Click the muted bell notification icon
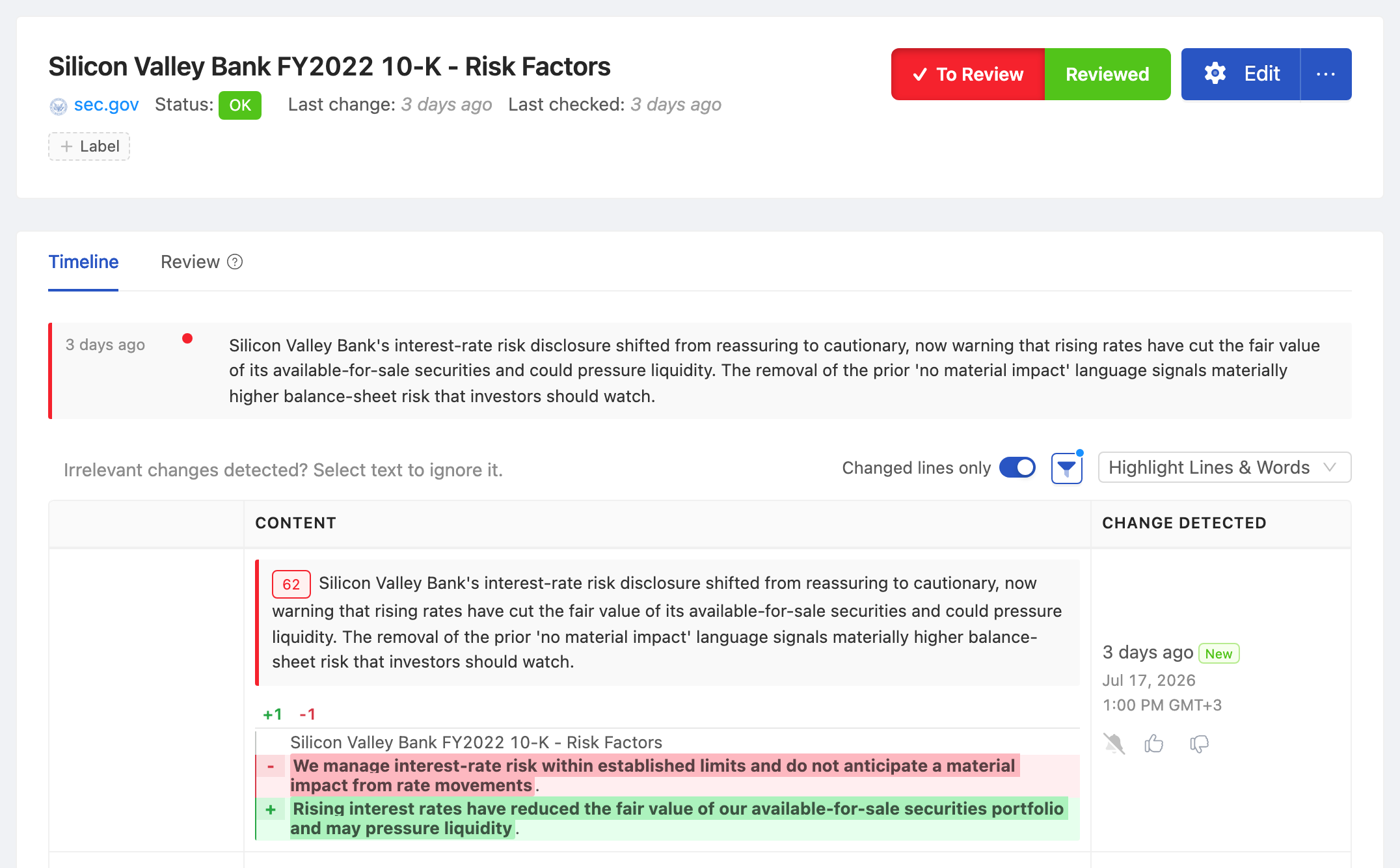This screenshot has width=1400, height=868. [x=1114, y=743]
